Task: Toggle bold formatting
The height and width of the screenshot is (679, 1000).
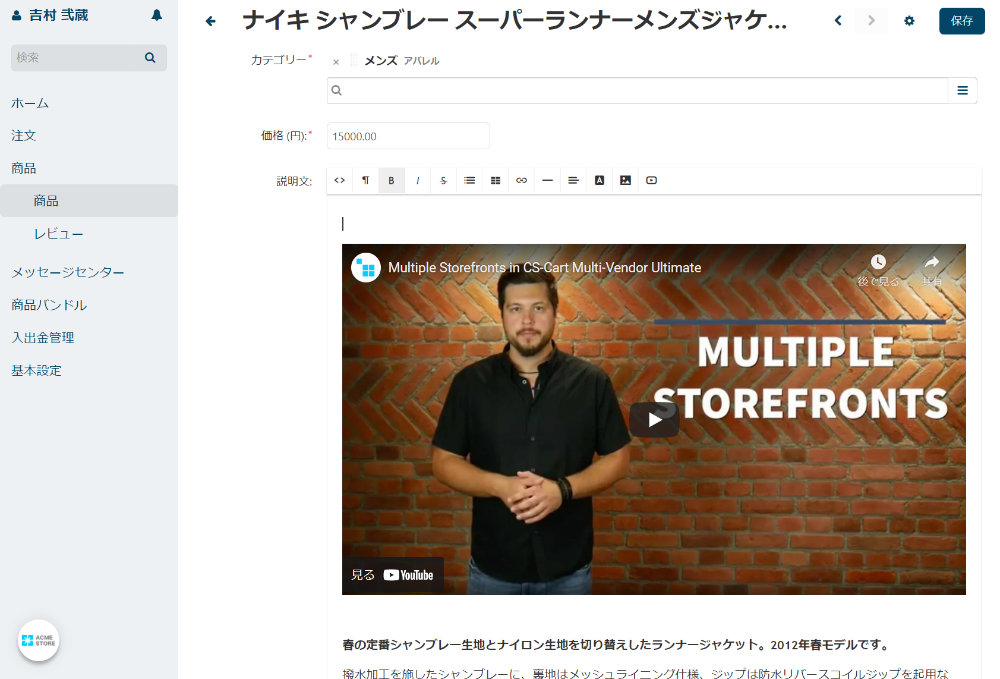Action: pos(392,180)
